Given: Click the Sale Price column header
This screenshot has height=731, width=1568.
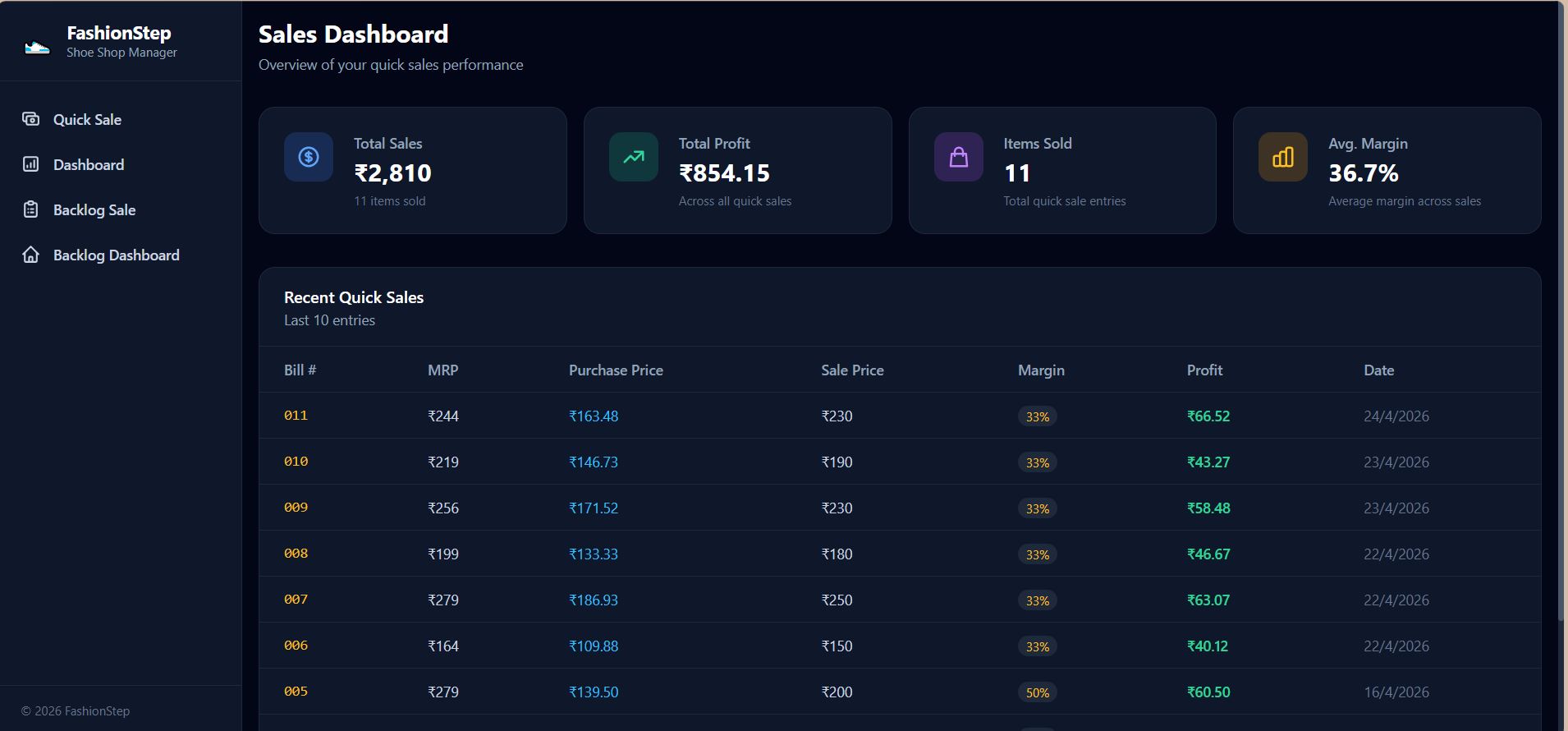Looking at the screenshot, I should point(852,370).
